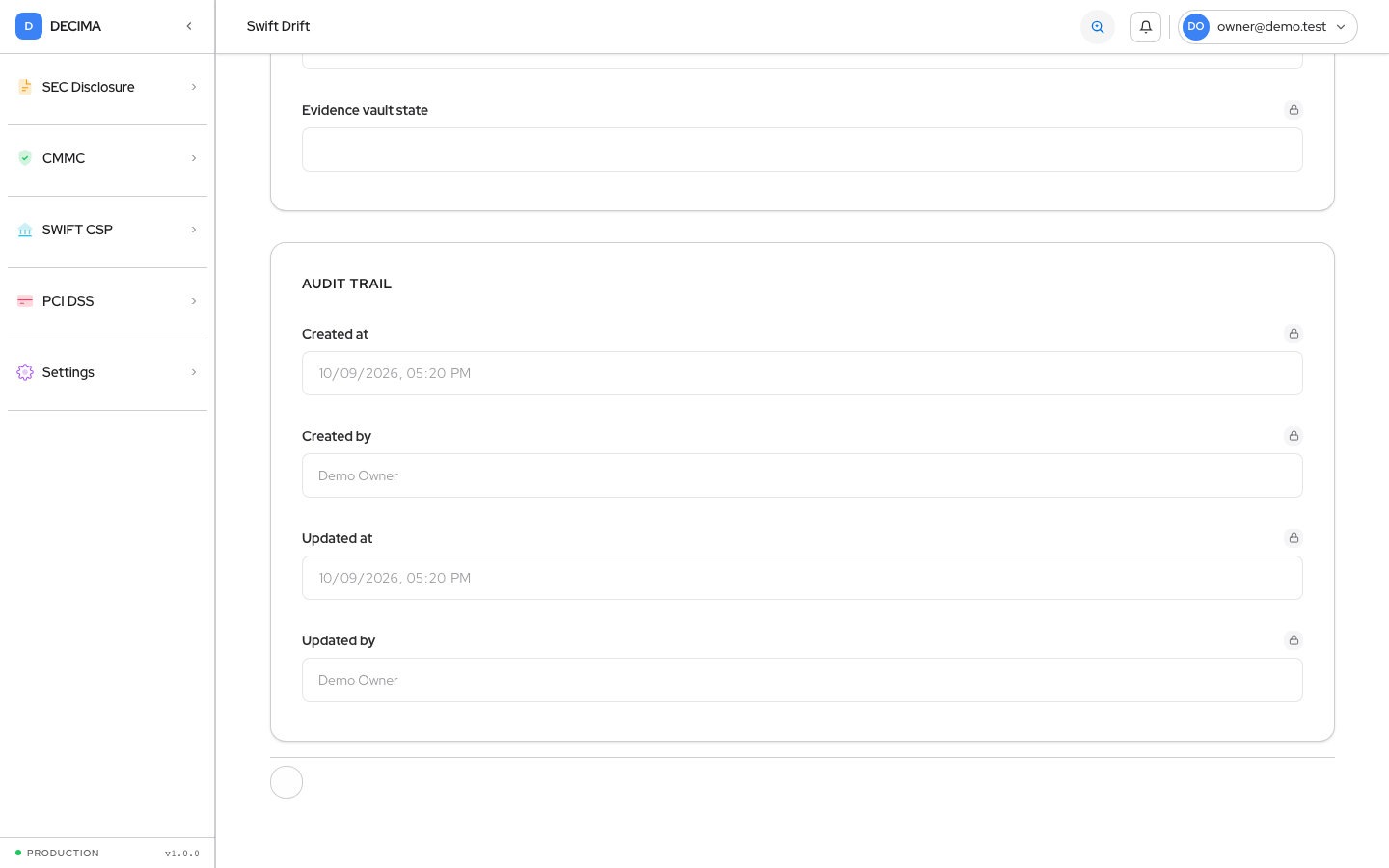Click the Created by field

pos(803,475)
